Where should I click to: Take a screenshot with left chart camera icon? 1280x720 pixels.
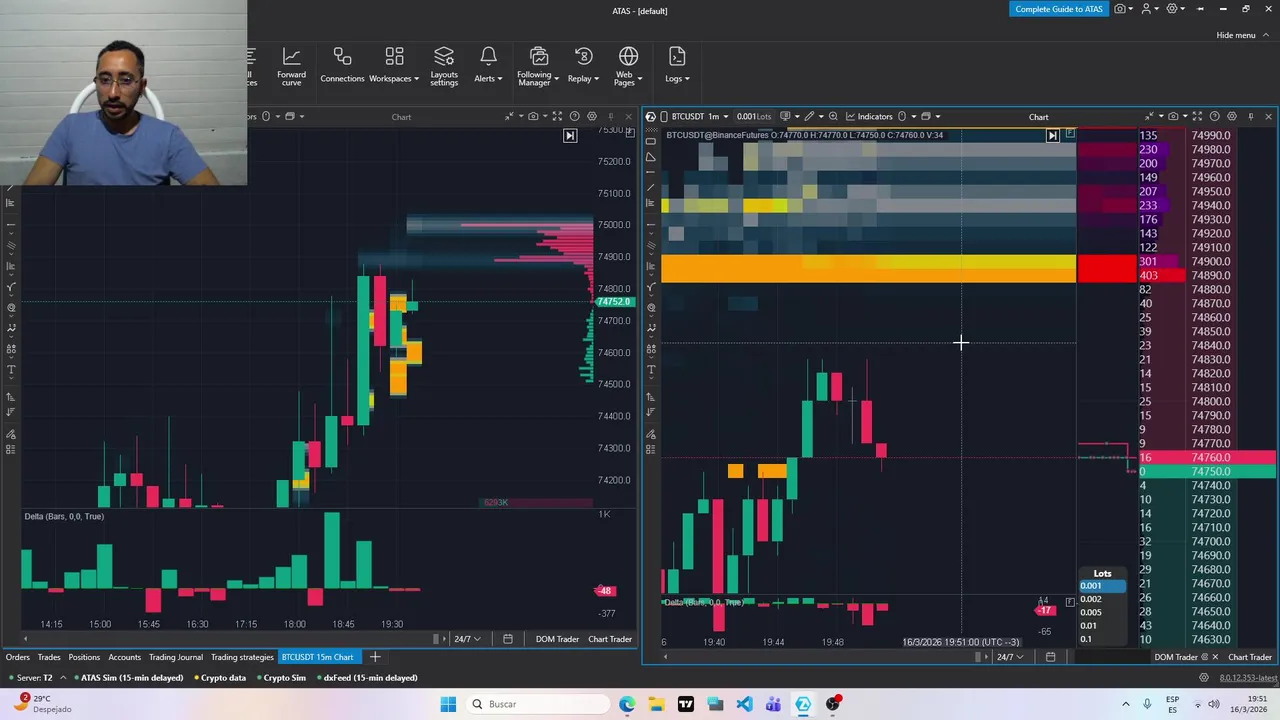pyautogui.click(x=535, y=117)
